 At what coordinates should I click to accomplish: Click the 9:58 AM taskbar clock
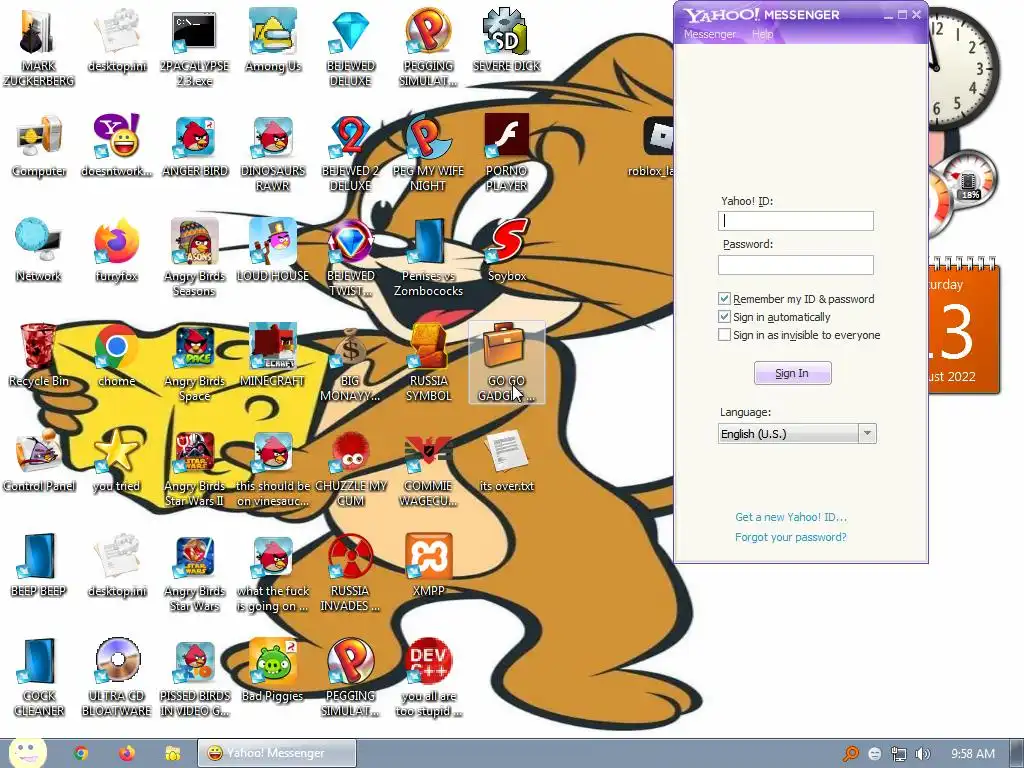pos(973,754)
